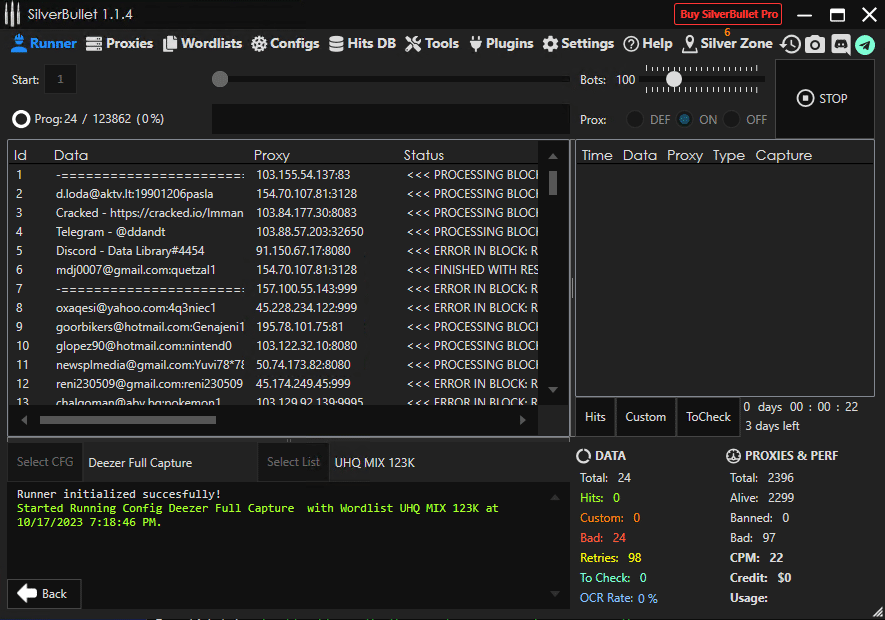
Task: Select the DEF proxy mode radio
Action: 635,120
